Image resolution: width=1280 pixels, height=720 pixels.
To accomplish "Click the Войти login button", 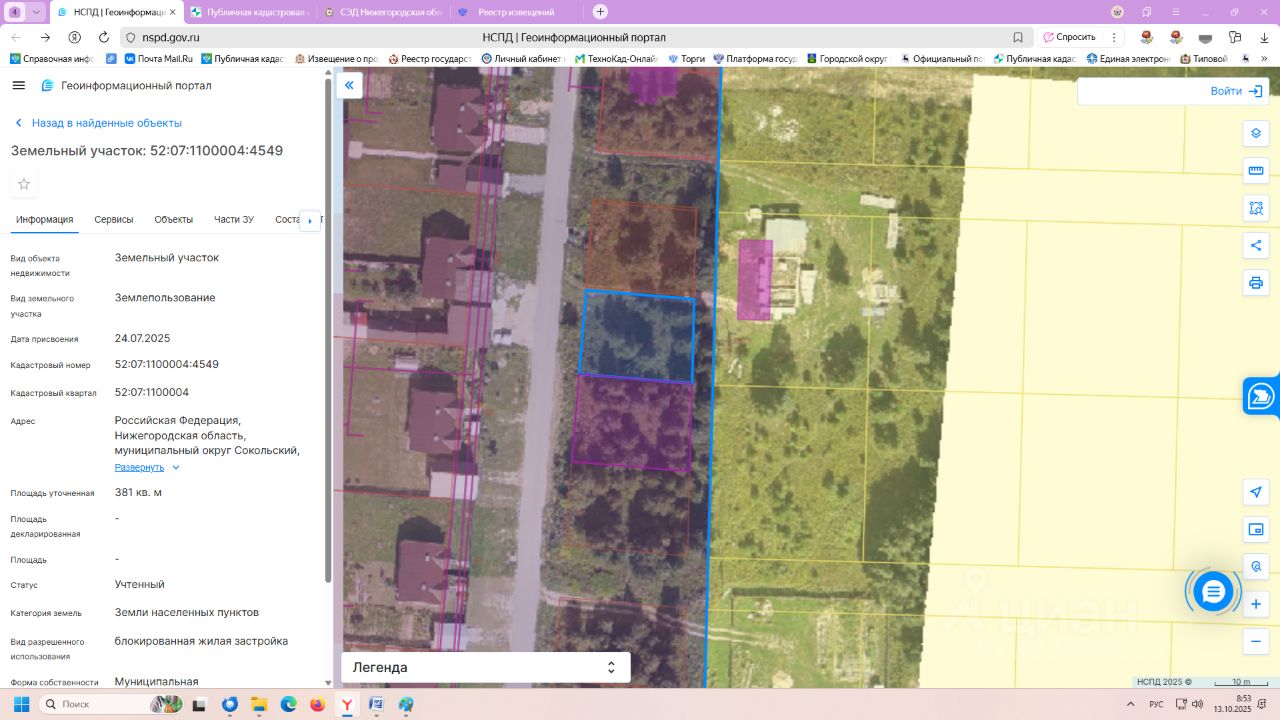I will (1238, 91).
